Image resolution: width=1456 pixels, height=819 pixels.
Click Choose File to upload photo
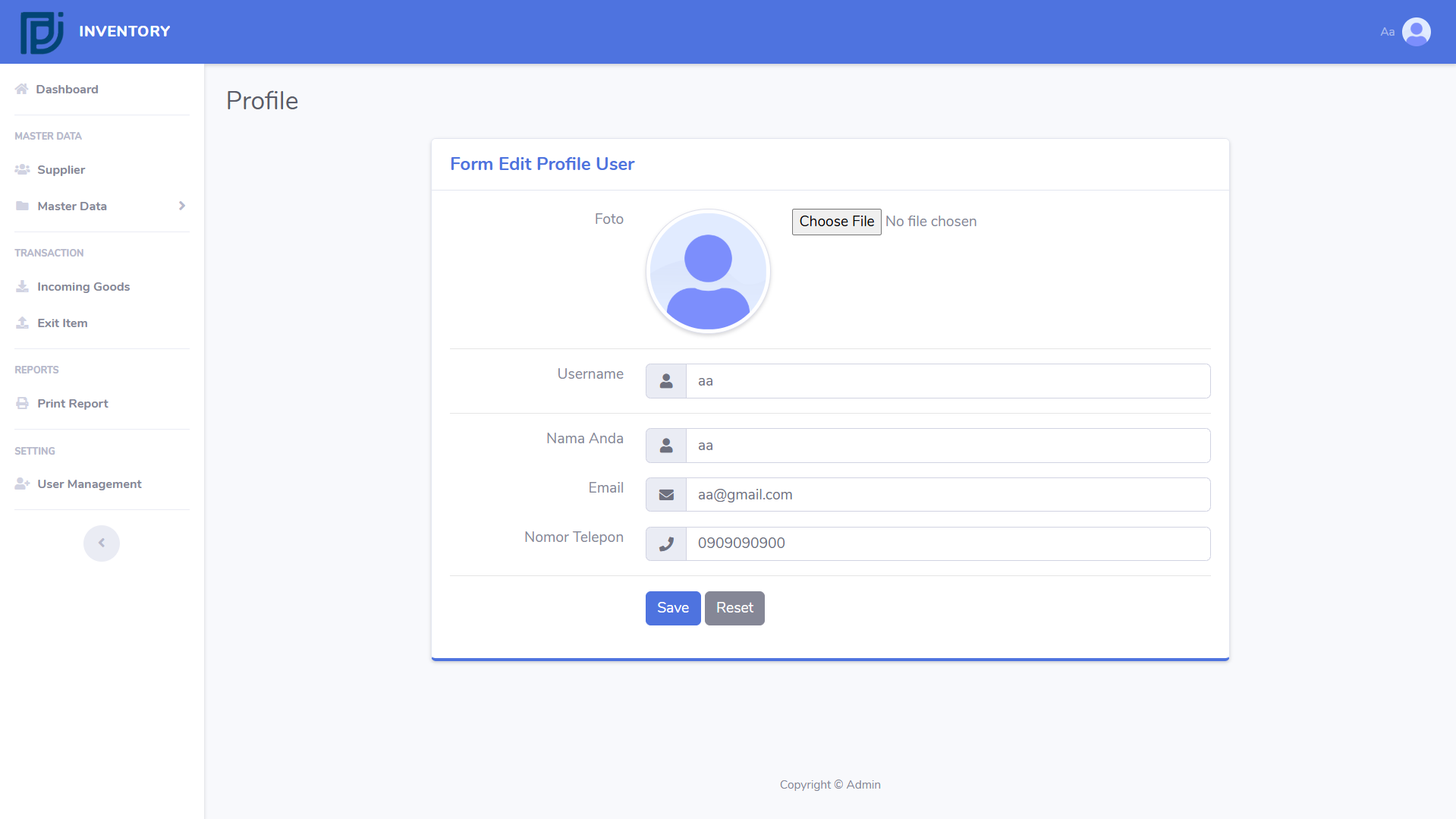(836, 222)
